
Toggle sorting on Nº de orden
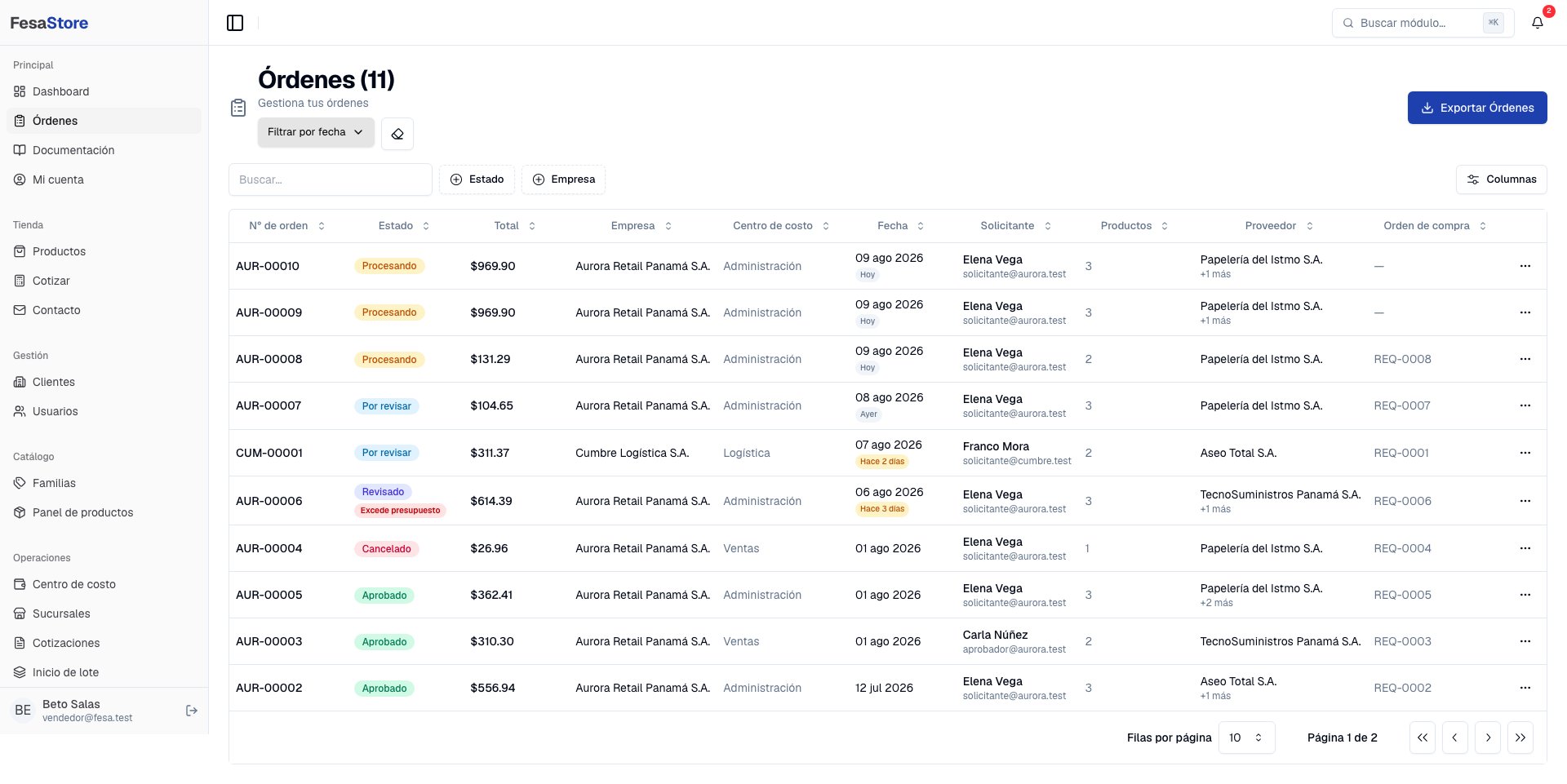pos(287,226)
